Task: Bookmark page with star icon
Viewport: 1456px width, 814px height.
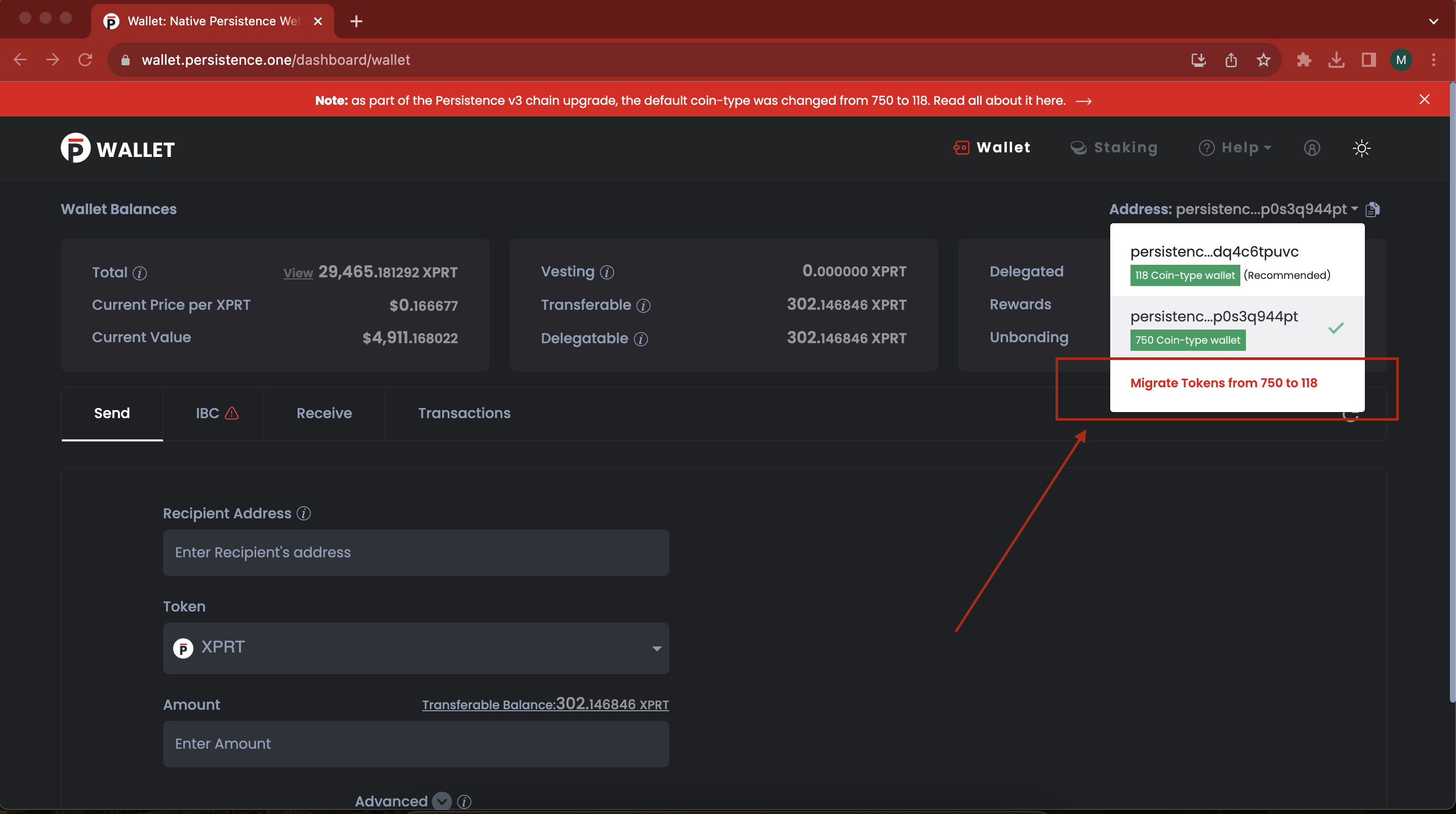Action: point(1263,60)
